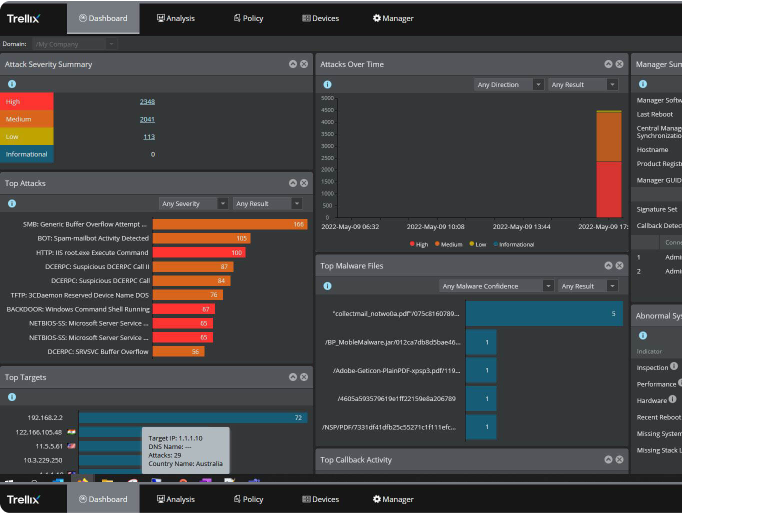Click info icon in Abnormal System panel

pyautogui.click(x=643, y=336)
